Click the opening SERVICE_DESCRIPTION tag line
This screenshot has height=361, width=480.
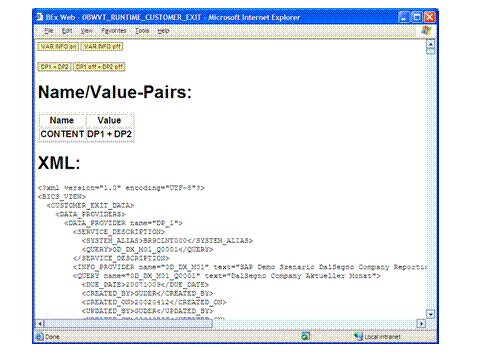(x=119, y=232)
